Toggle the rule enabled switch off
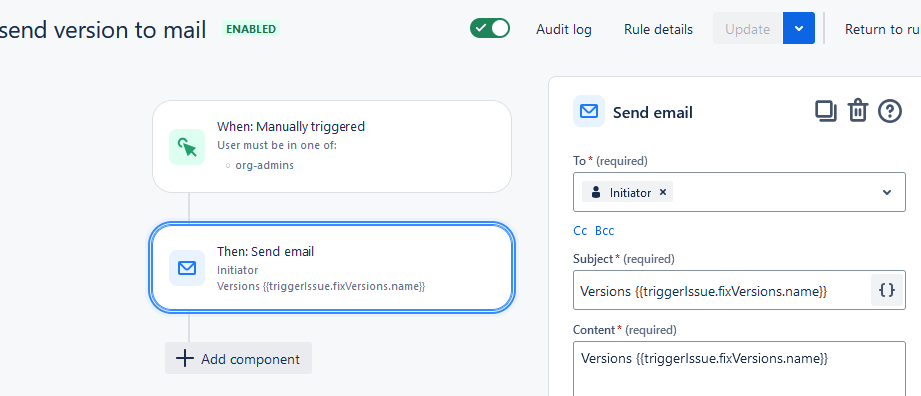921x396 pixels. coord(490,28)
